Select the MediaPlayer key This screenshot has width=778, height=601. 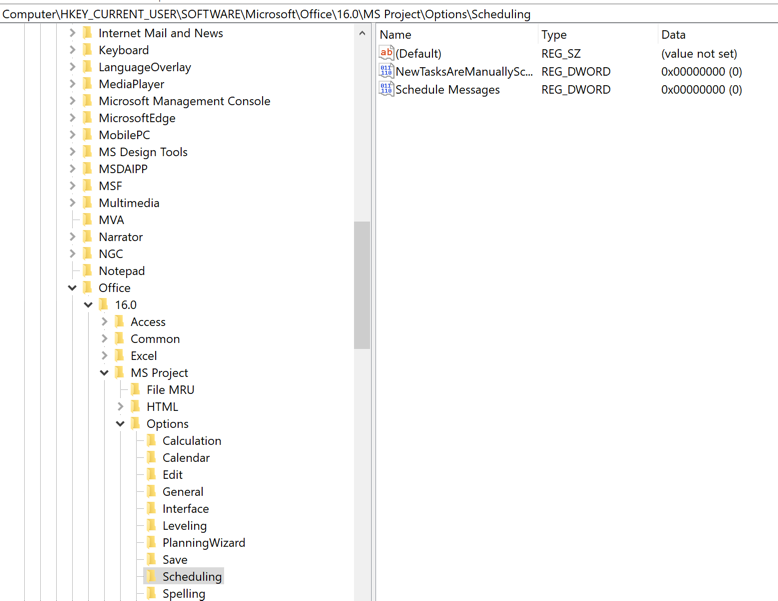(131, 84)
